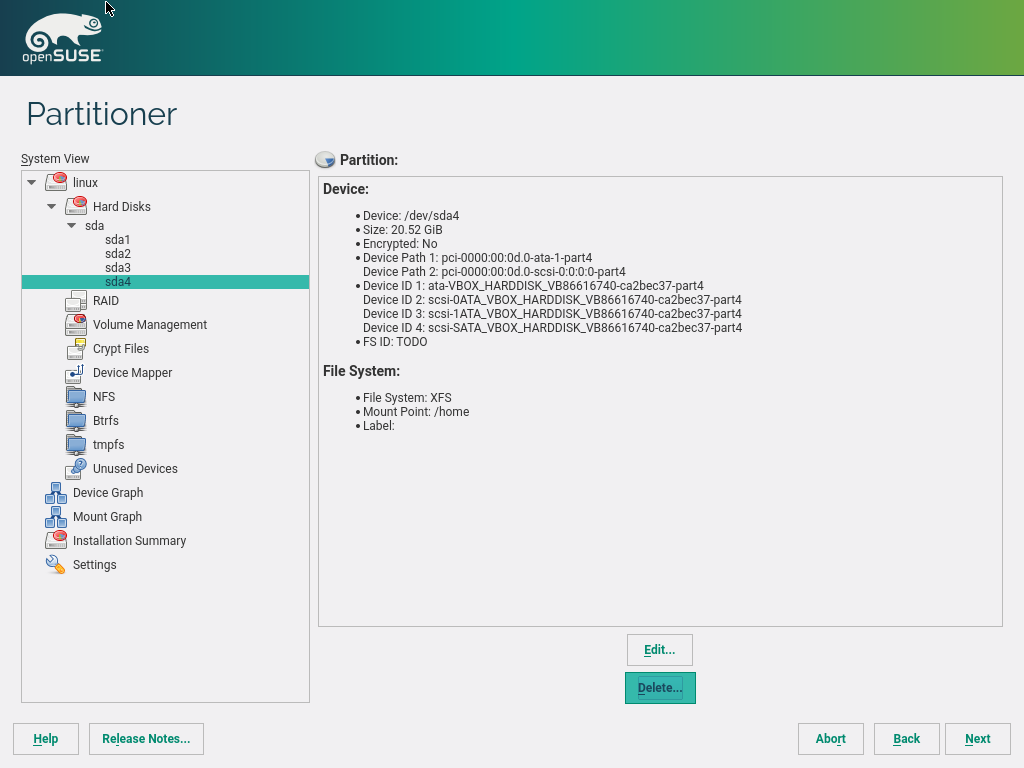Select partition sda1 in tree

point(118,240)
